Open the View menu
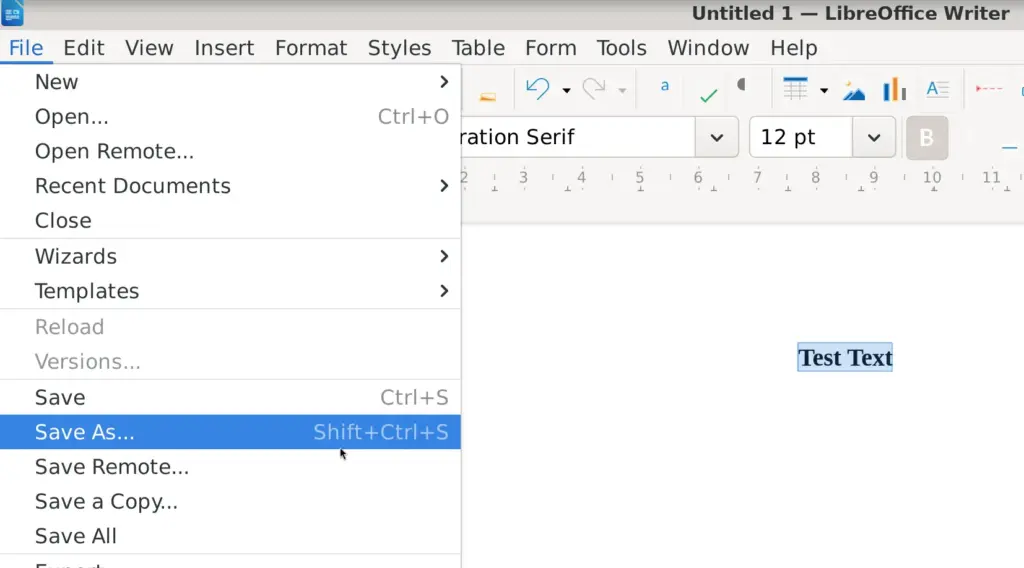 point(150,48)
